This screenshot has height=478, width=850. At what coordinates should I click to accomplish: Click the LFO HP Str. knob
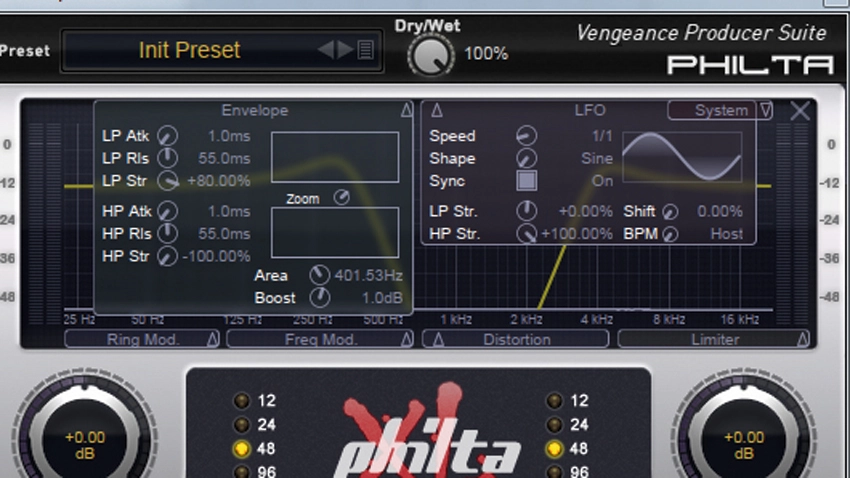click(526, 234)
